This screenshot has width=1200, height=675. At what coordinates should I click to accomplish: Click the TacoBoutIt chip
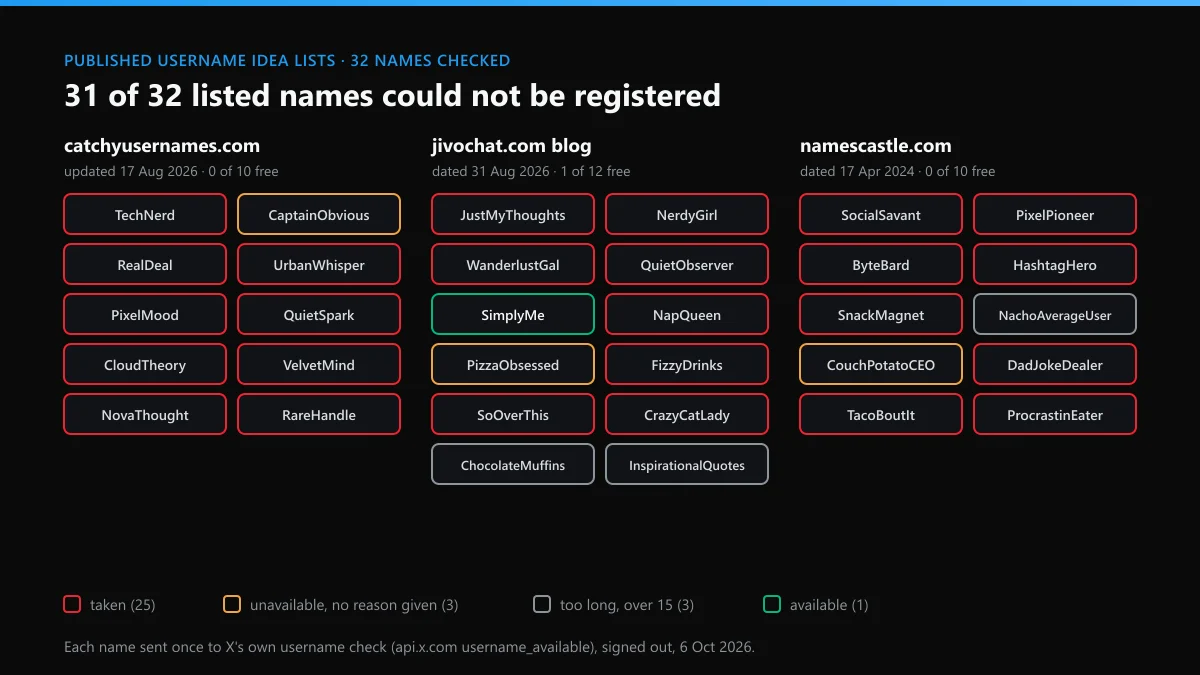coord(881,415)
